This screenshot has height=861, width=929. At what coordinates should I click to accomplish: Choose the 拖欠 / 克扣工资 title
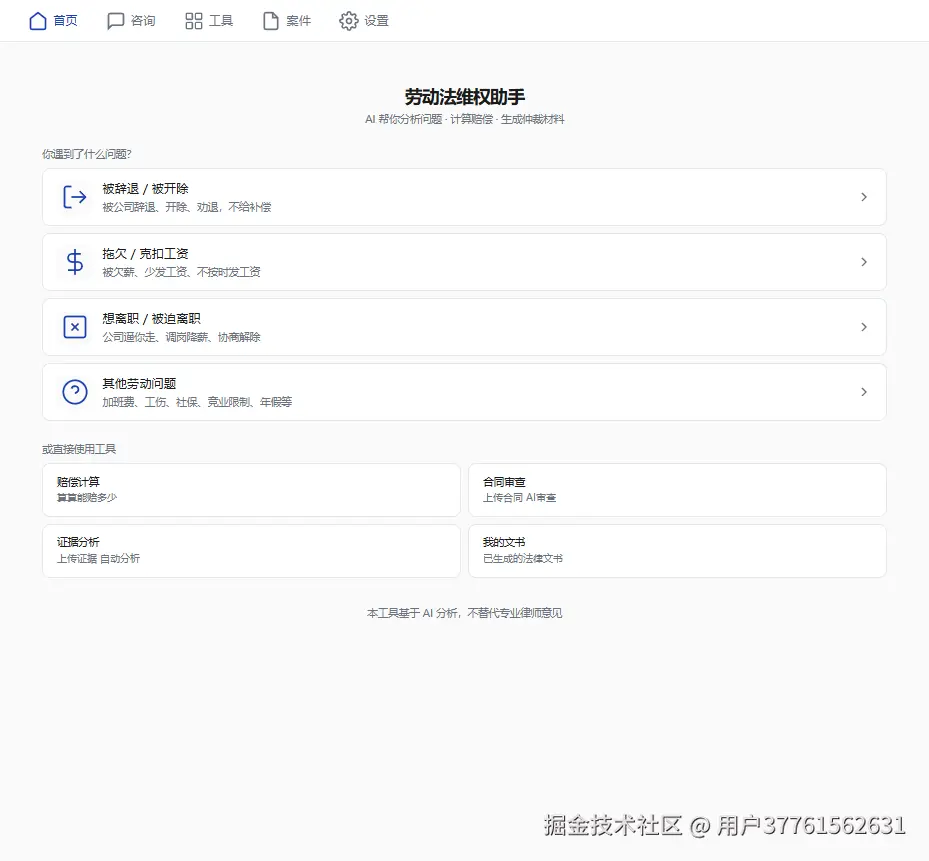tap(145, 254)
